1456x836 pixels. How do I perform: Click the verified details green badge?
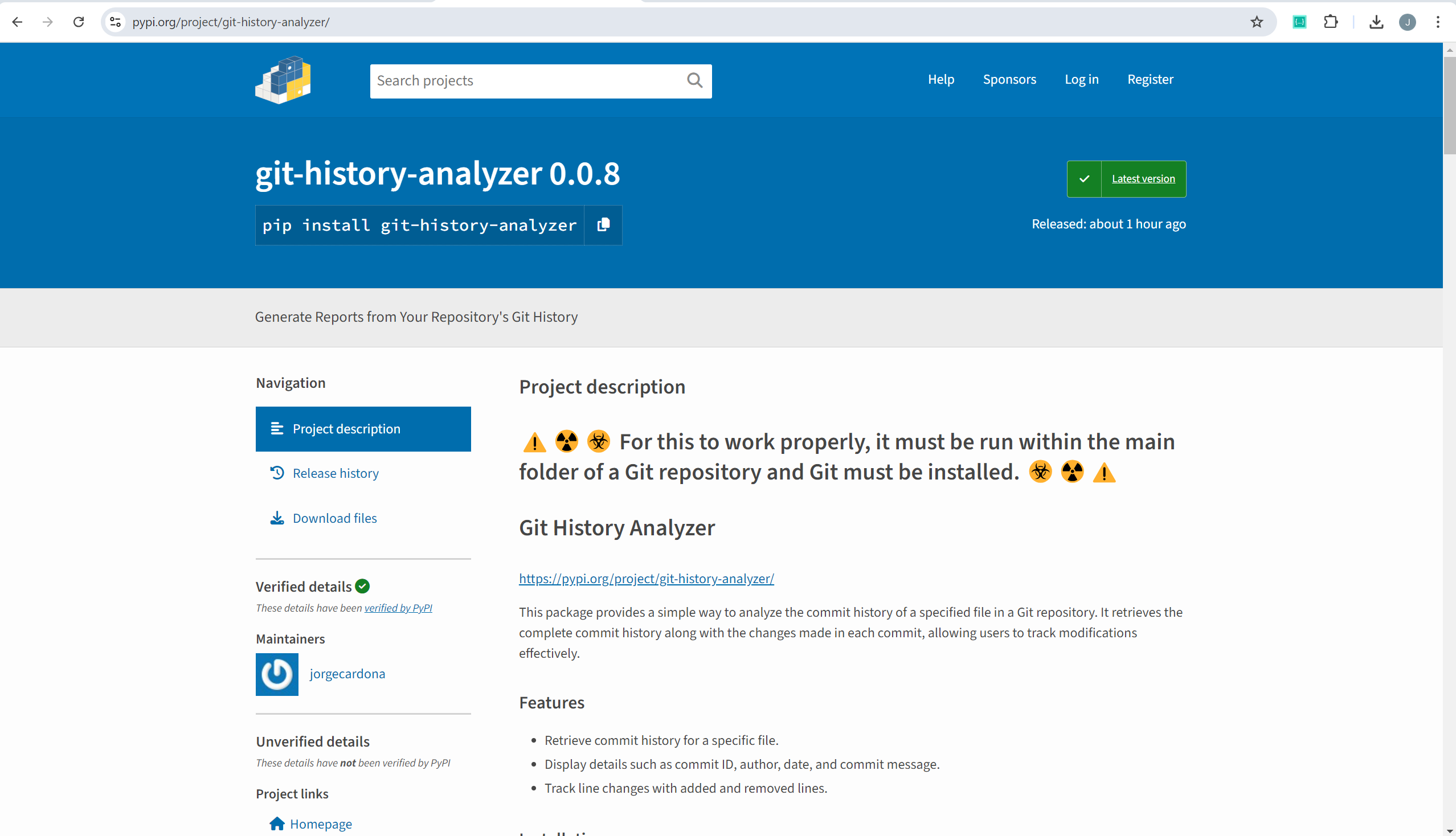click(362, 586)
